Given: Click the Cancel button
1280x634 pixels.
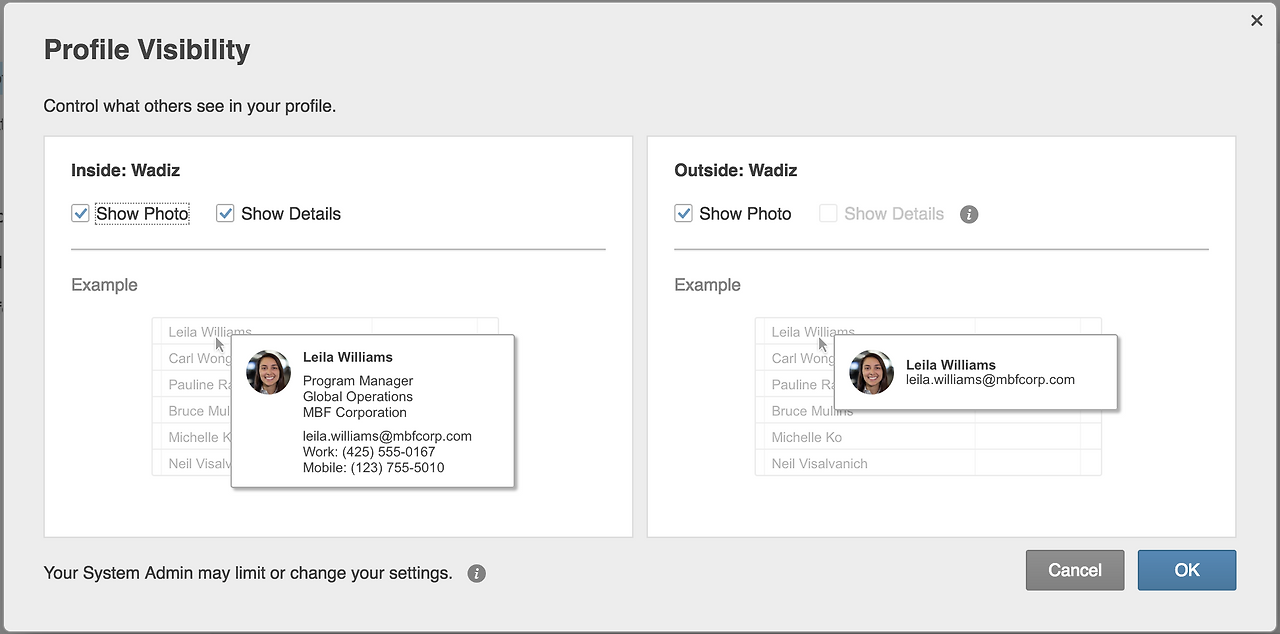Looking at the screenshot, I should tap(1075, 570).
